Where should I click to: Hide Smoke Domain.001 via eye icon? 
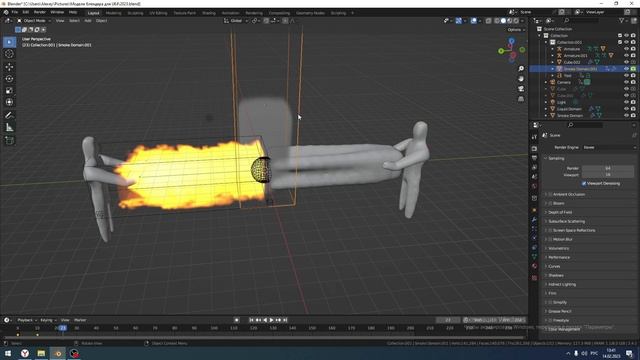626,69
